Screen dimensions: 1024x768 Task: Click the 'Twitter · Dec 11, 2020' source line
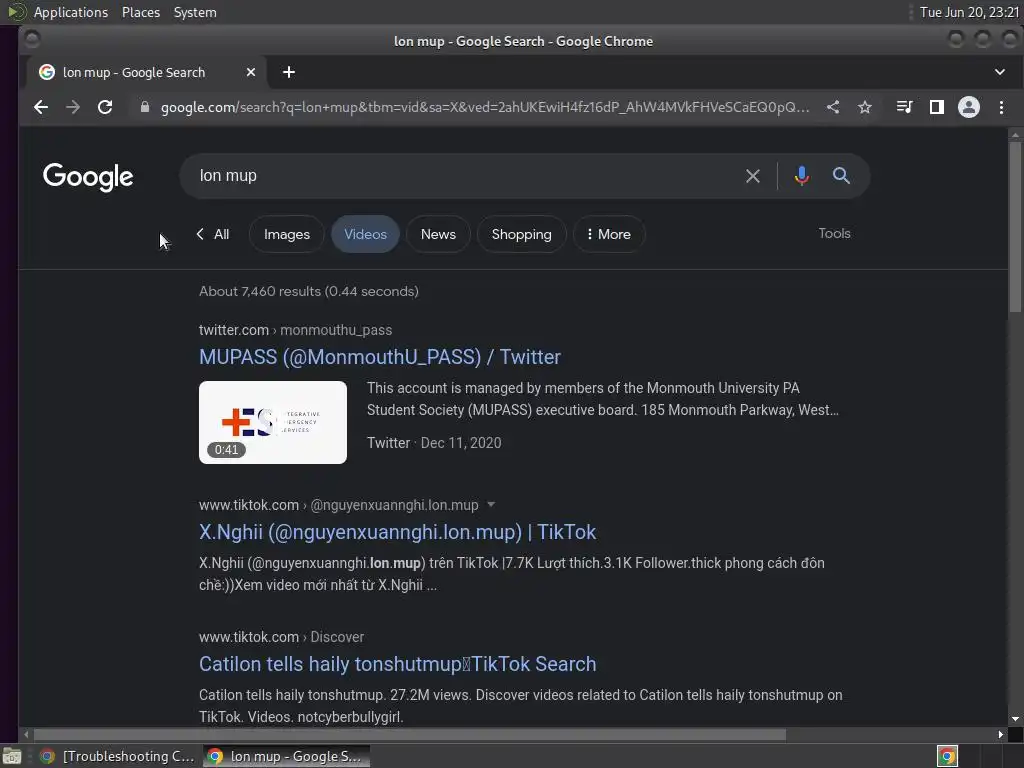click(x=434, y=443)
